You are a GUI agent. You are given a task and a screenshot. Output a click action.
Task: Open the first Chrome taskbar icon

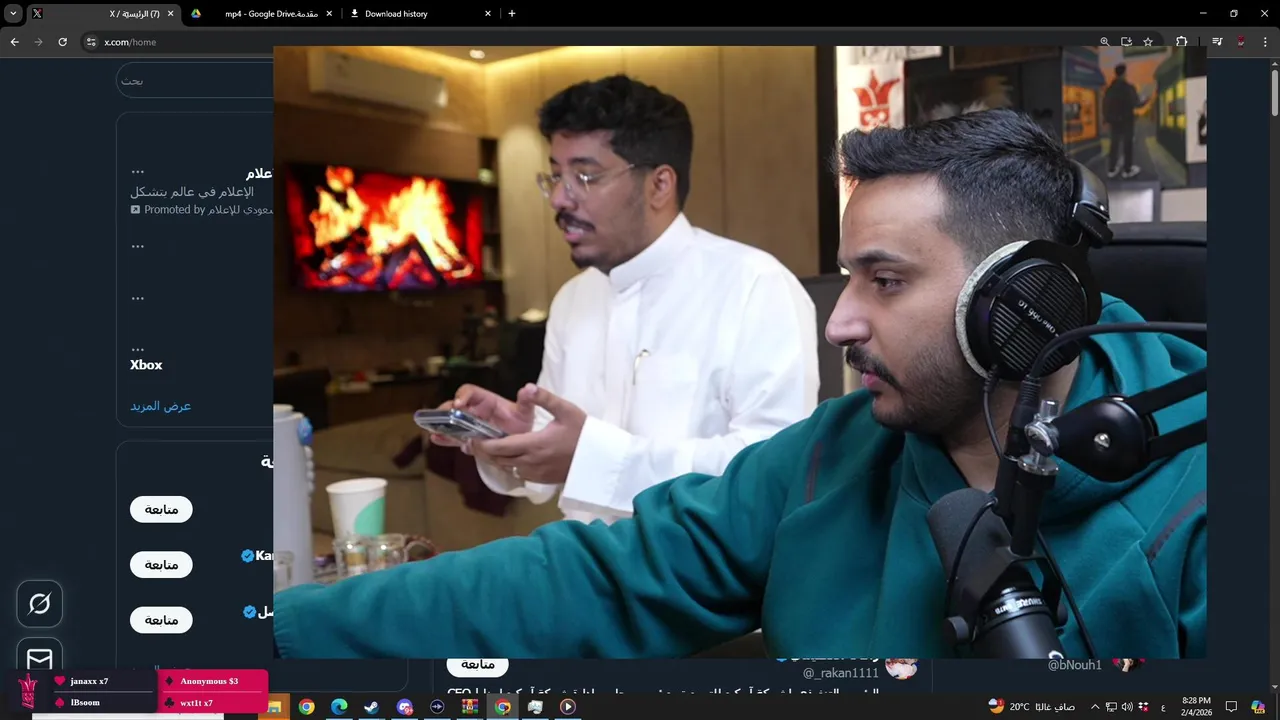[x=307, y=707]
